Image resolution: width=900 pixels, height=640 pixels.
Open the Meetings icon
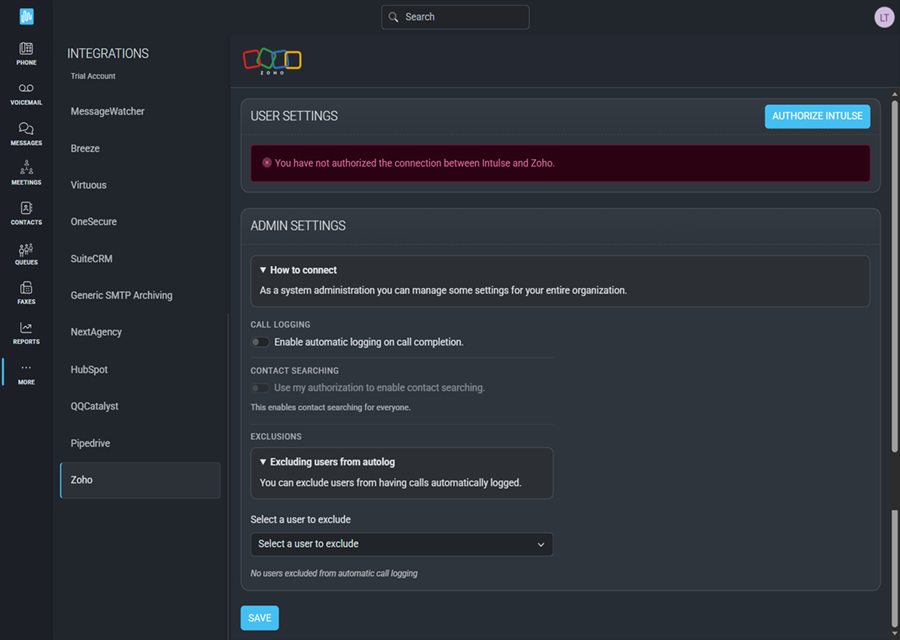[x=26, y=170]
